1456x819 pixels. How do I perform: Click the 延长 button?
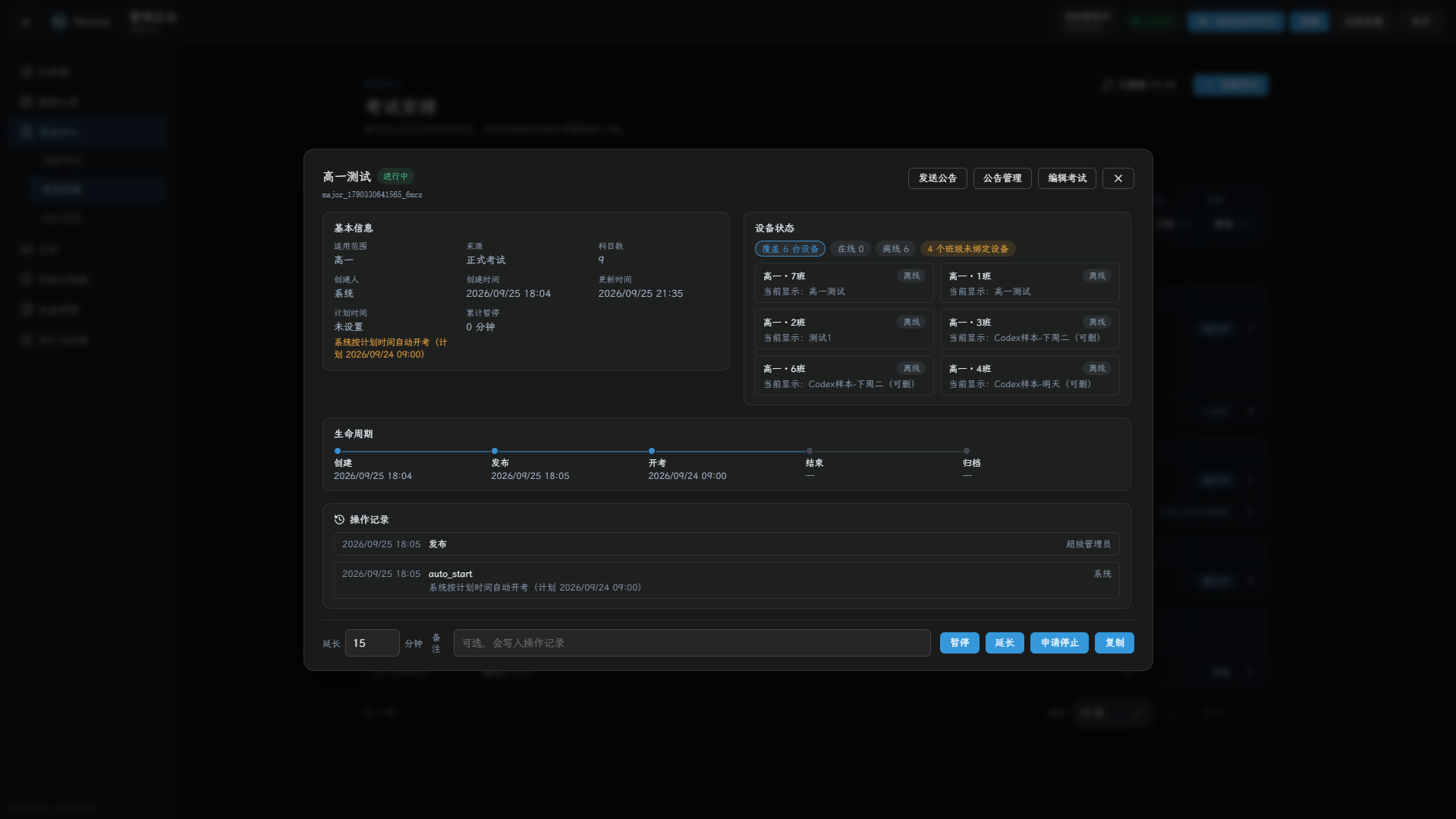click(x=1005, y=643)
